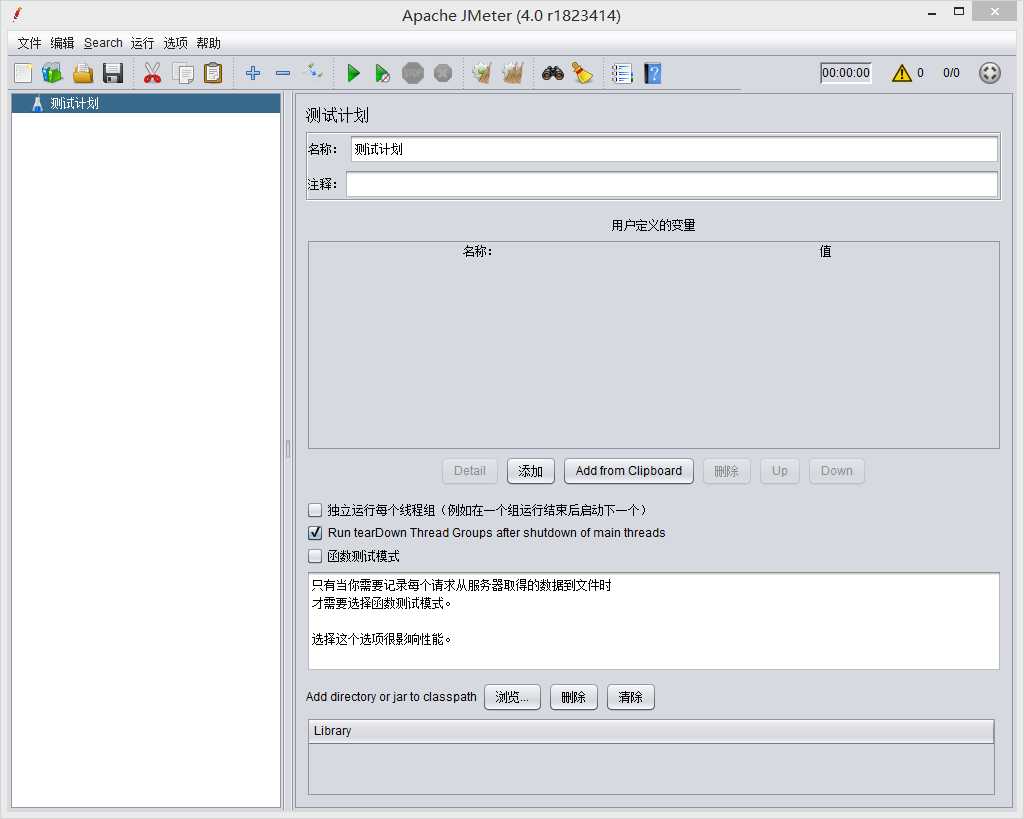
Task: Click the Detail button
Action: (470, 471)
